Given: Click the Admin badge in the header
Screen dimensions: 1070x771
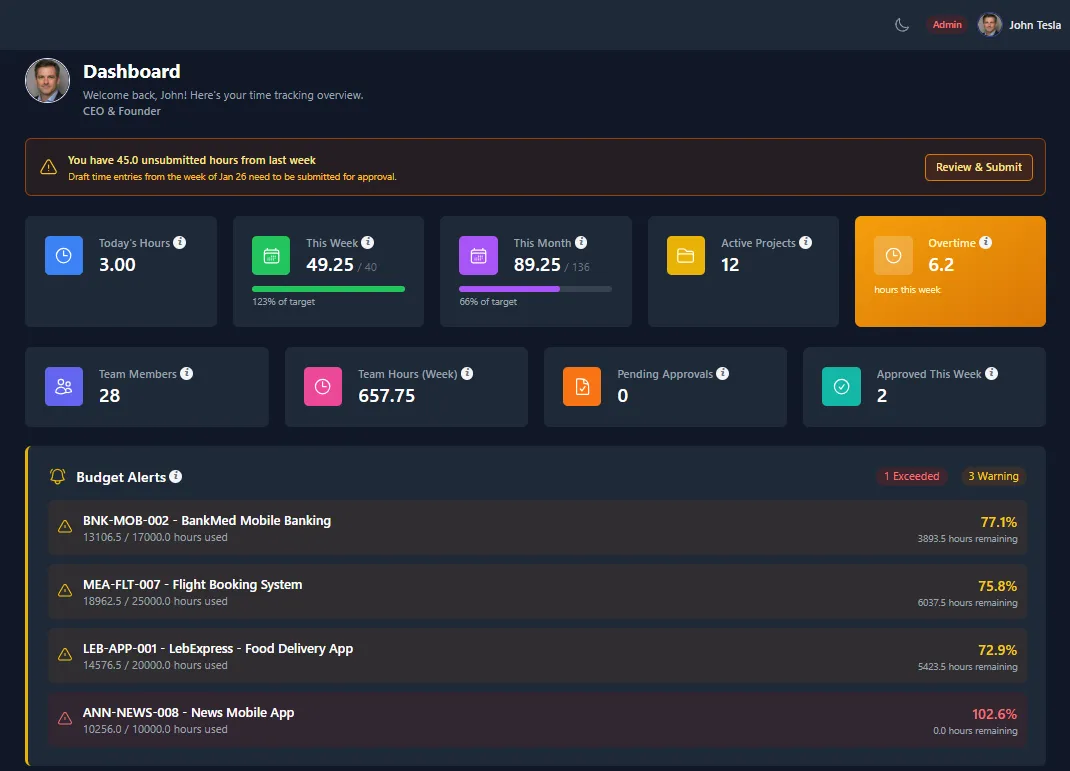Looking at the screenshot, I should click(946, 24).
